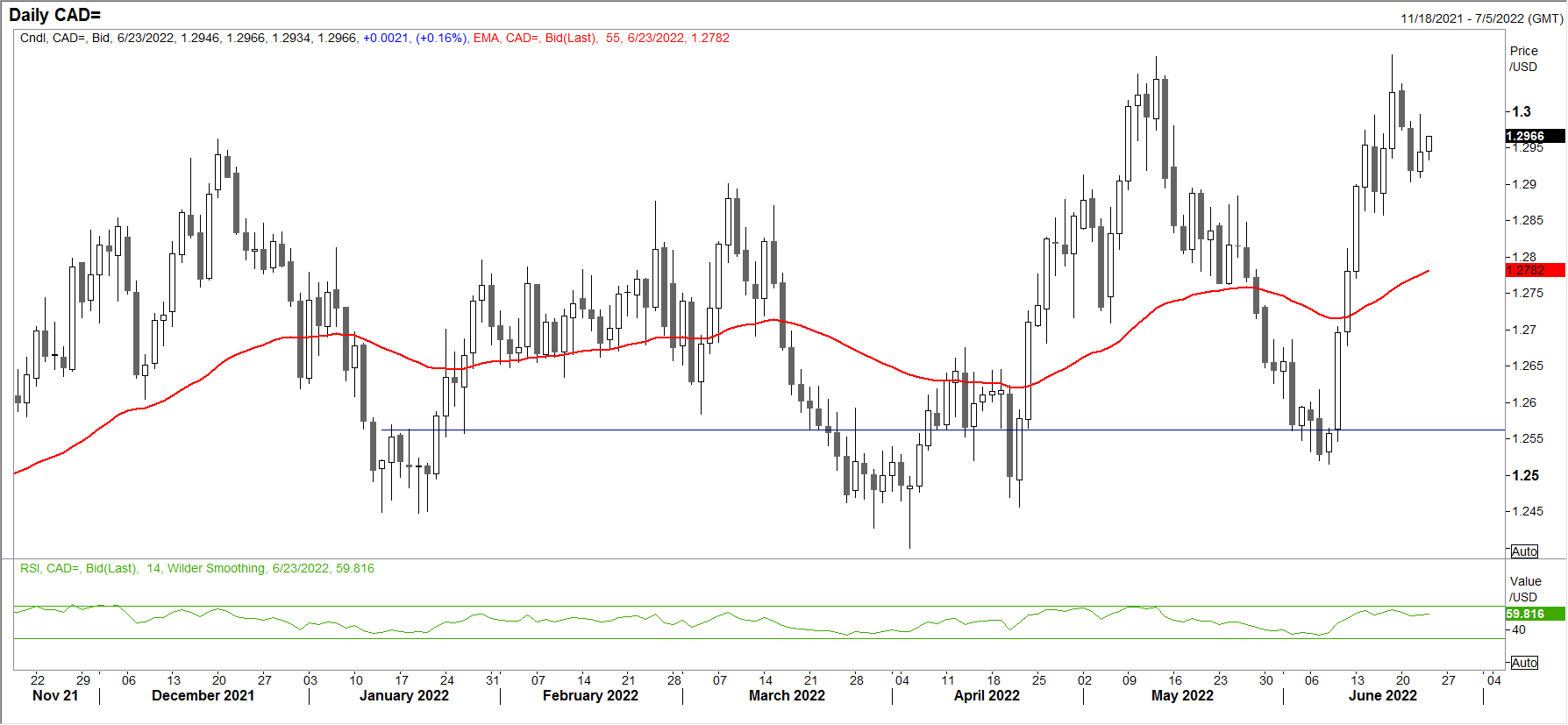Click the red 1.2782 EMA value tag

(1536, 270)
